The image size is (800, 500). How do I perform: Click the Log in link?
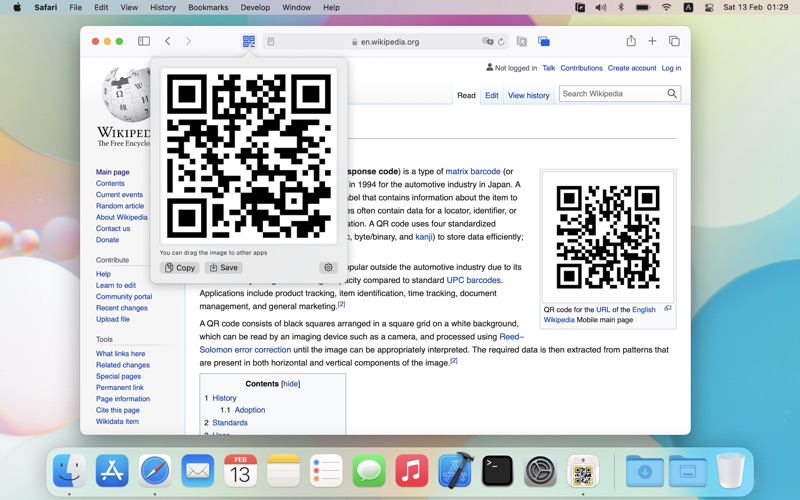pos(671,68)
